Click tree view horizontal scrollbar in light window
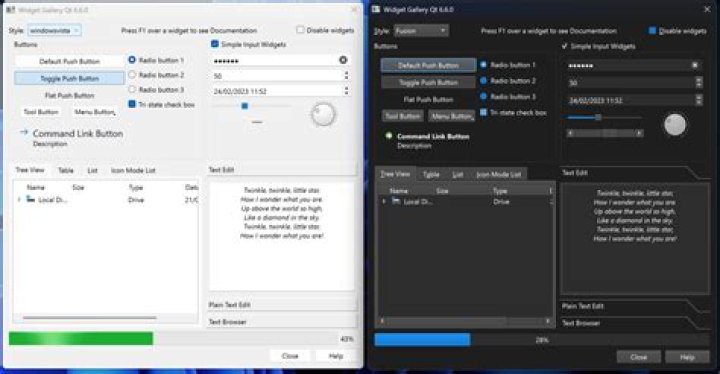 90,317
